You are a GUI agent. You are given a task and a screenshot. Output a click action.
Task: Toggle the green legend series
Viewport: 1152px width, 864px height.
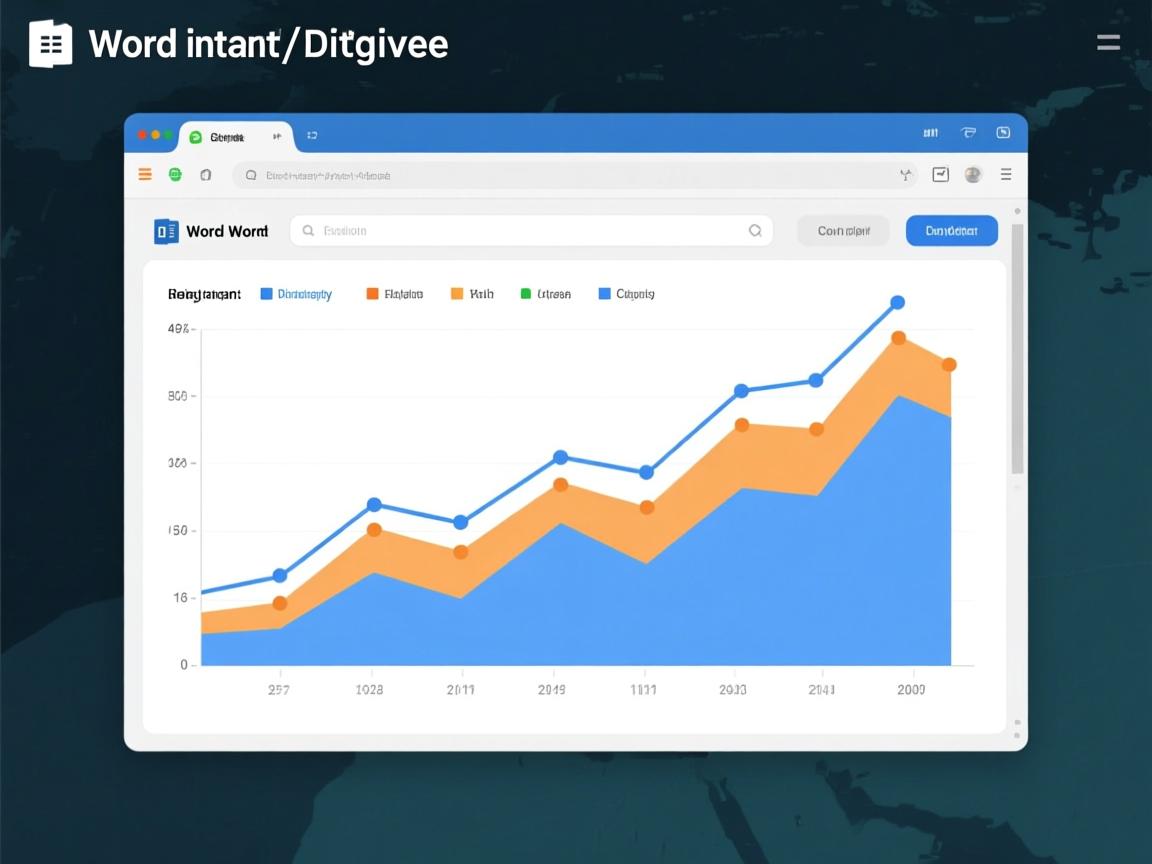coord(545,294)
